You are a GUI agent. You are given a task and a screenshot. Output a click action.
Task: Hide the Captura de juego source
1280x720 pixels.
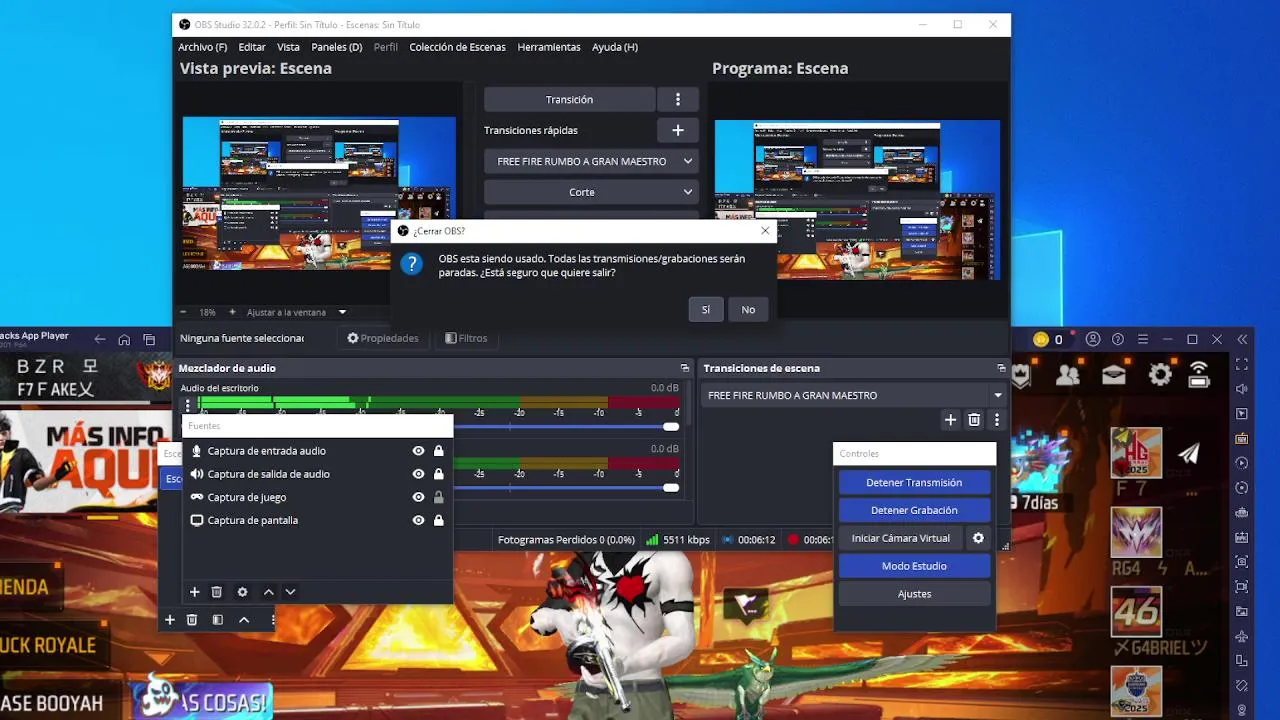[x=418, y=497]
